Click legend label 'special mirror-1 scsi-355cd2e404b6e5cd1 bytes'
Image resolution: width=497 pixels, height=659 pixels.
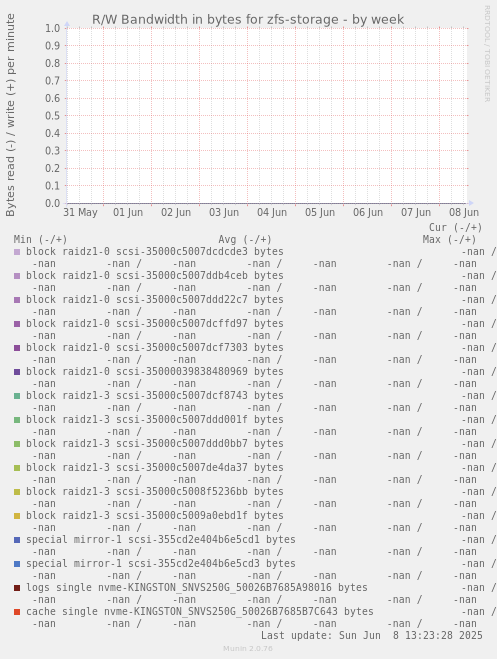tap(161, 539)
